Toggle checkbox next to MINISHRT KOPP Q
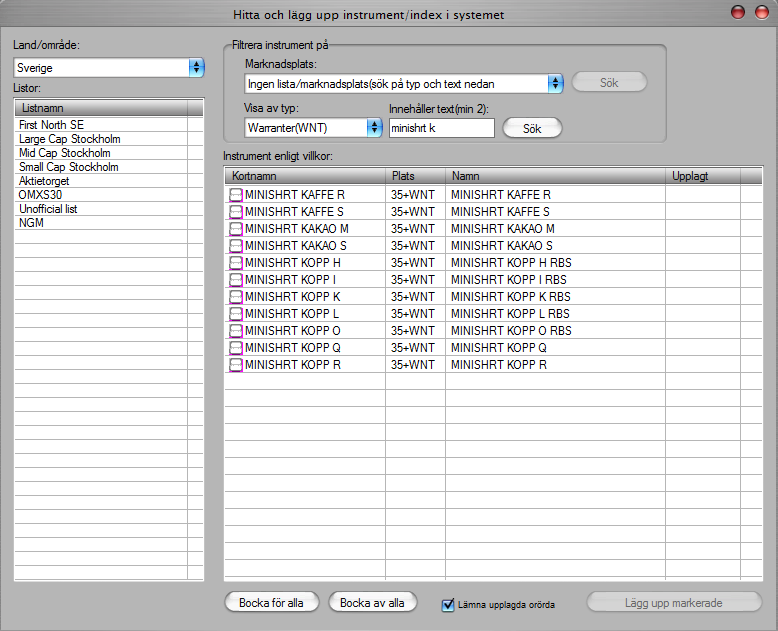 tap(236, 348)
